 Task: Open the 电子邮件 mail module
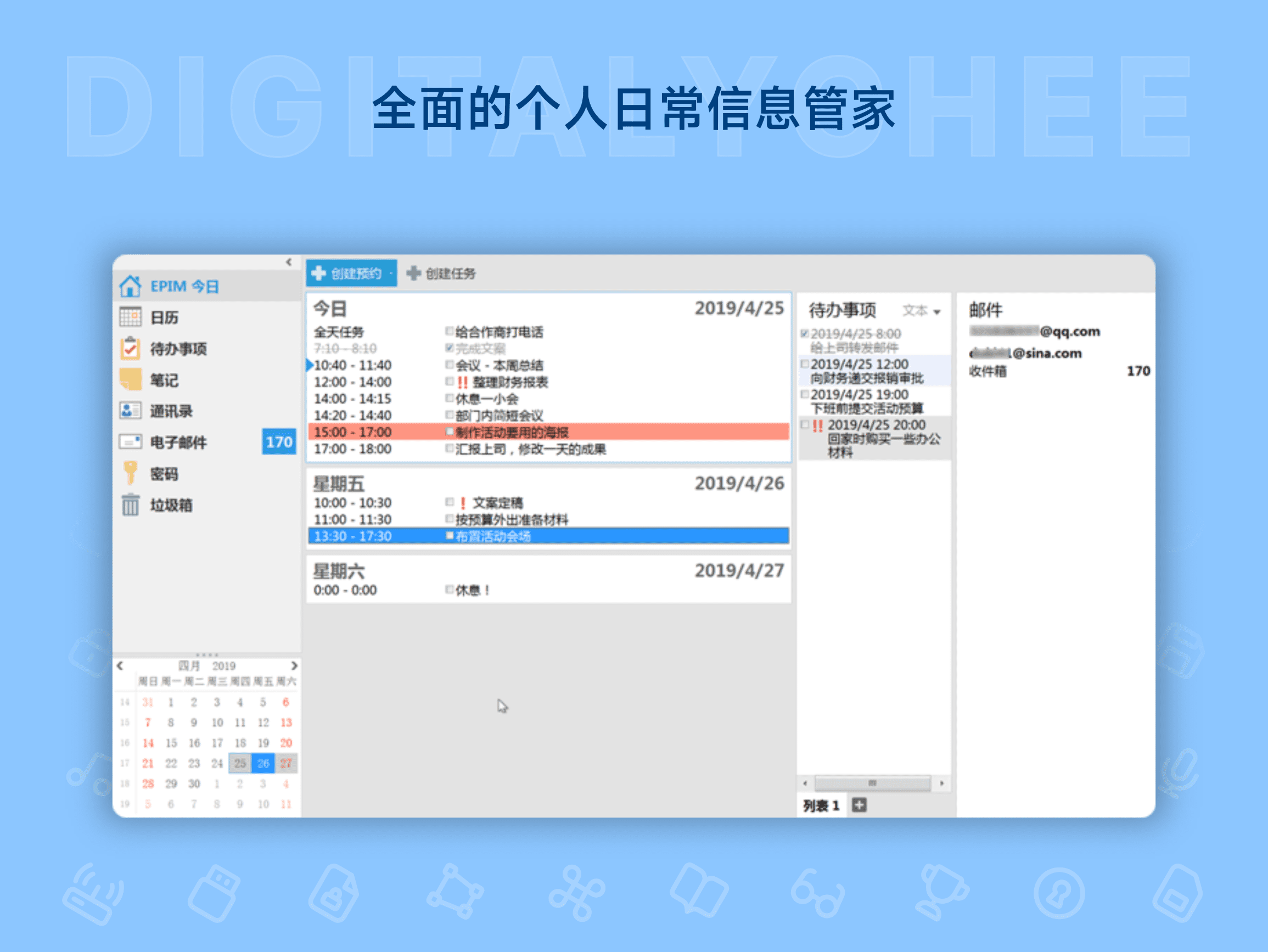pos(178,442)
